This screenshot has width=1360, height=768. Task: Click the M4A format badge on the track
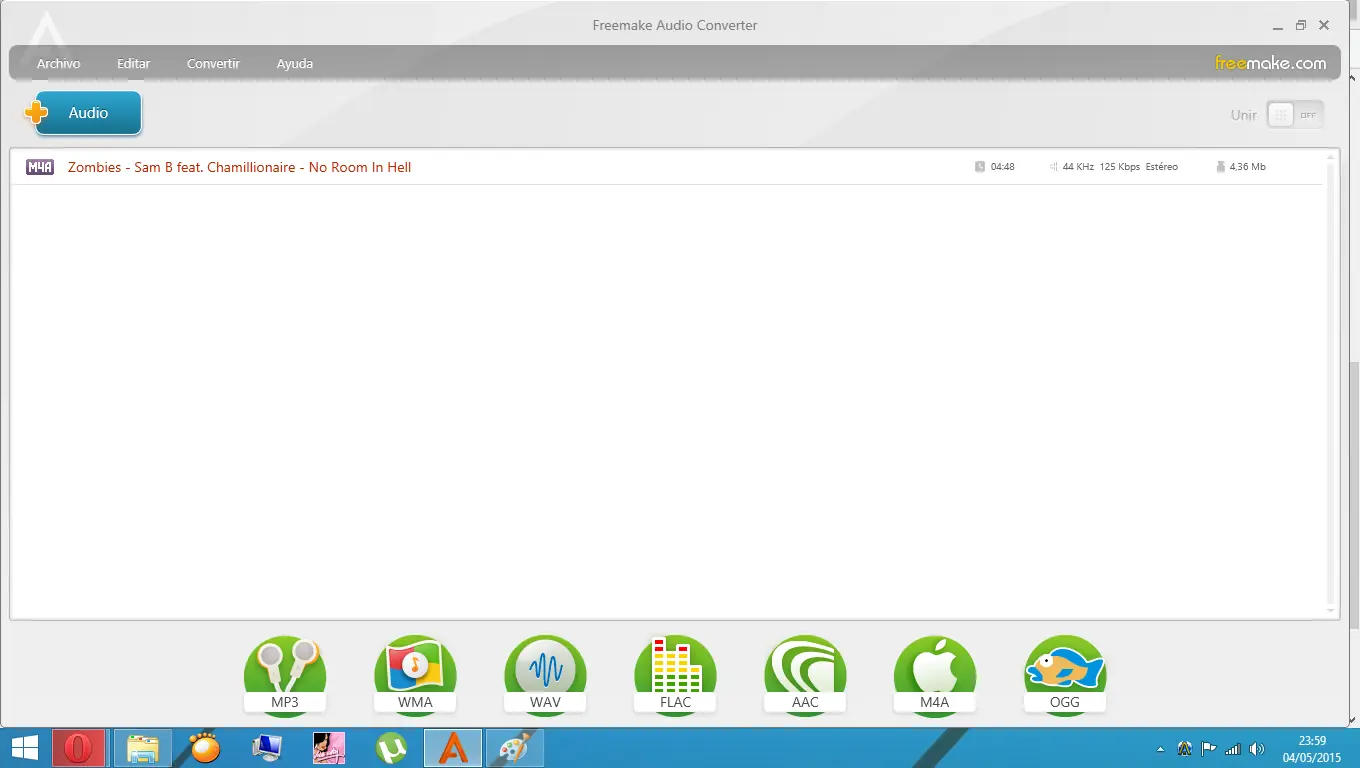coord(40,167)
